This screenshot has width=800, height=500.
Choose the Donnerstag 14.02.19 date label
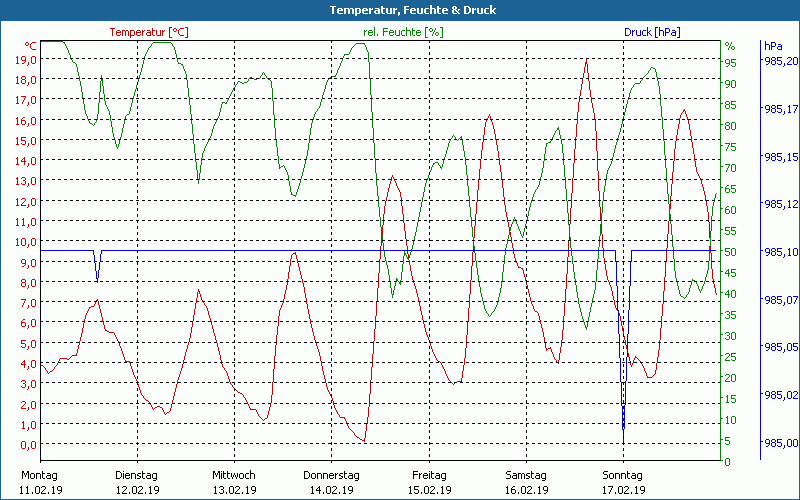point(331,482)
